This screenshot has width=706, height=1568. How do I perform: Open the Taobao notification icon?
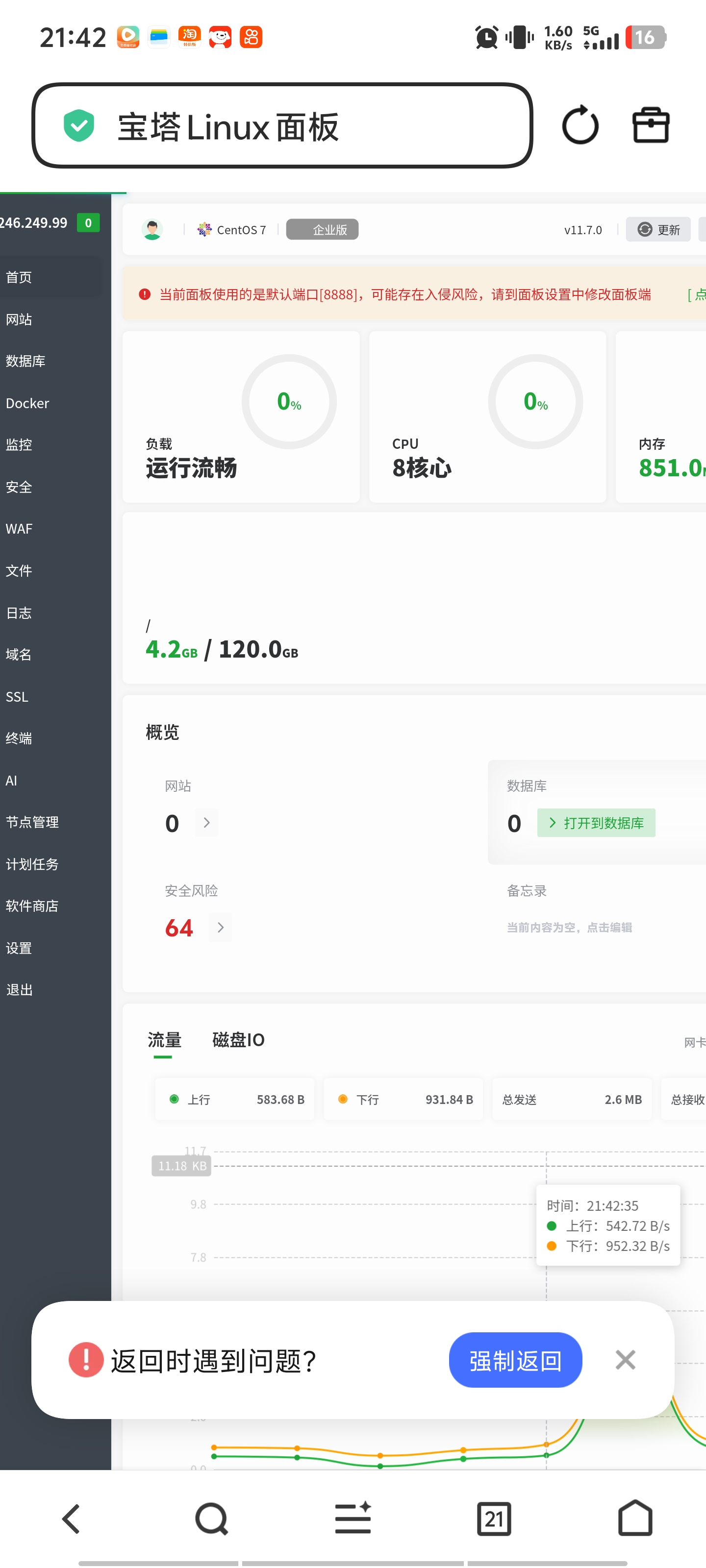(189, 37)
